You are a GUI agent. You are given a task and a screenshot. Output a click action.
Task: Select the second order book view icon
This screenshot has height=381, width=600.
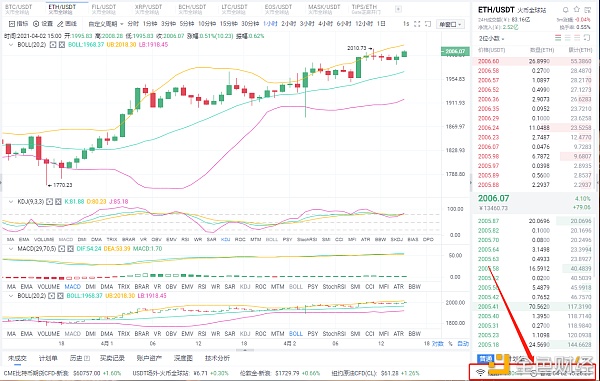(x=567, y=38)
